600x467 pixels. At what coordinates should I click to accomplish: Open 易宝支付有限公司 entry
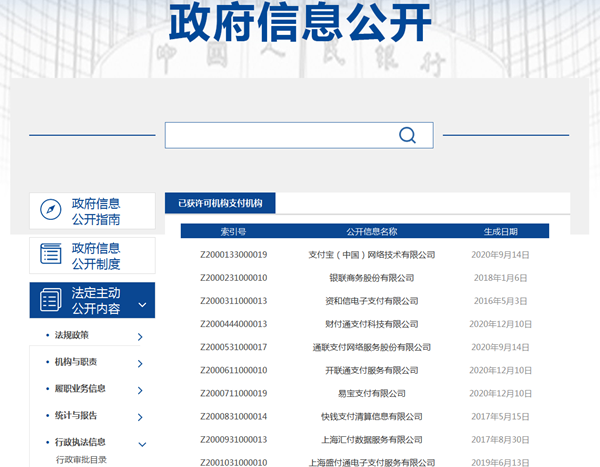coord(372,393)
